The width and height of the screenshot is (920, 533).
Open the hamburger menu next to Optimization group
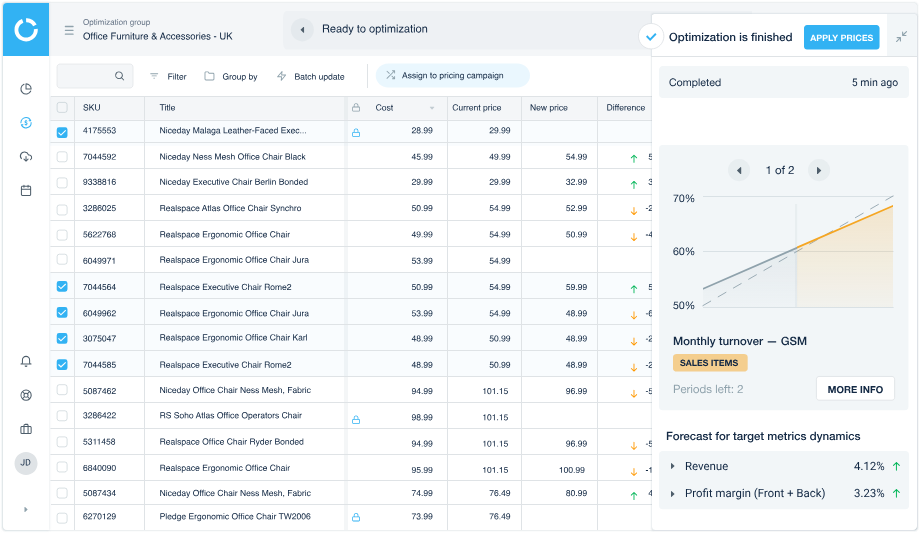point(69,30)
